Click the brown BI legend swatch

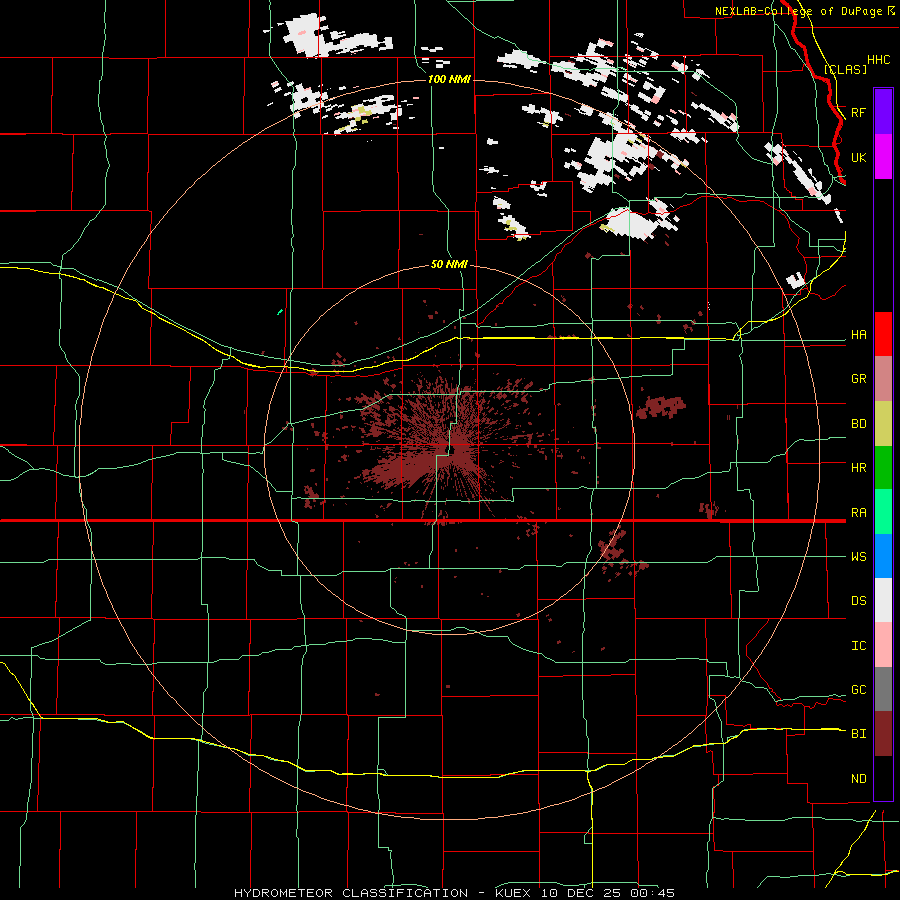click(883, 734)
